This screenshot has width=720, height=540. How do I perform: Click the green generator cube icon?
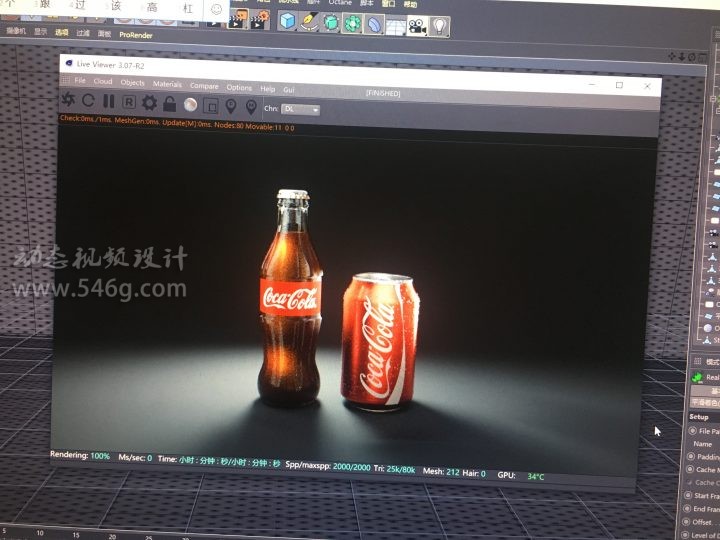(331, 23)
